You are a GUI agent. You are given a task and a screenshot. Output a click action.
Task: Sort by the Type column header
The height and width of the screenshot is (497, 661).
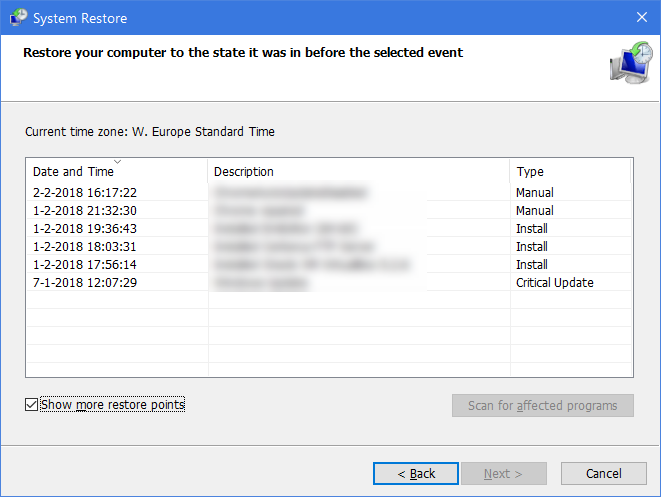click(570, 171)
